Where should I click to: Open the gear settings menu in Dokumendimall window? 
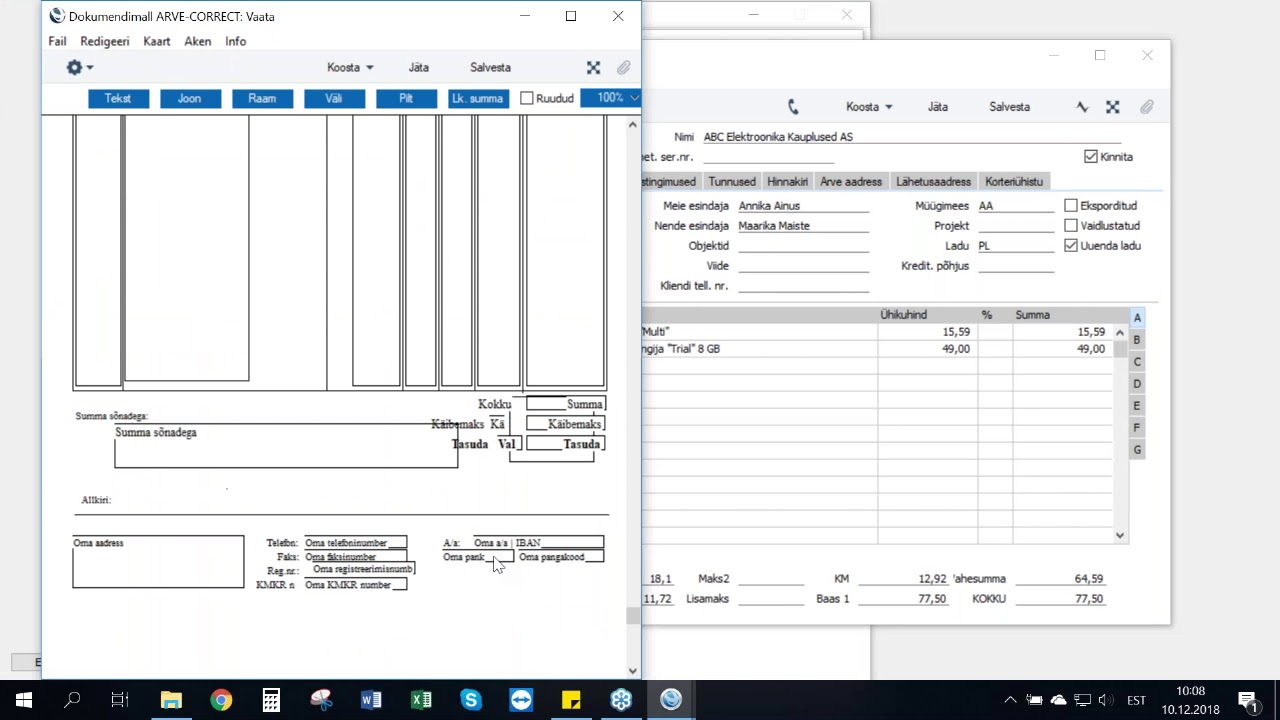(78, 67)
